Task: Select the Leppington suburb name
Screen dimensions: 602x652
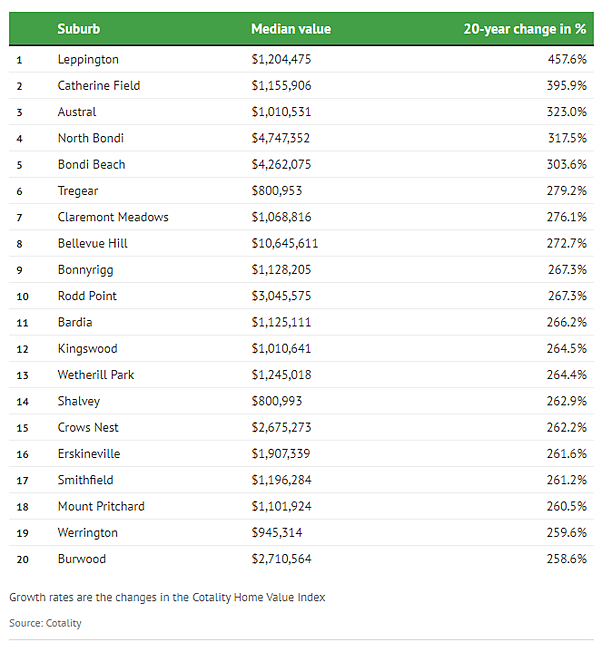Action: 88,59
